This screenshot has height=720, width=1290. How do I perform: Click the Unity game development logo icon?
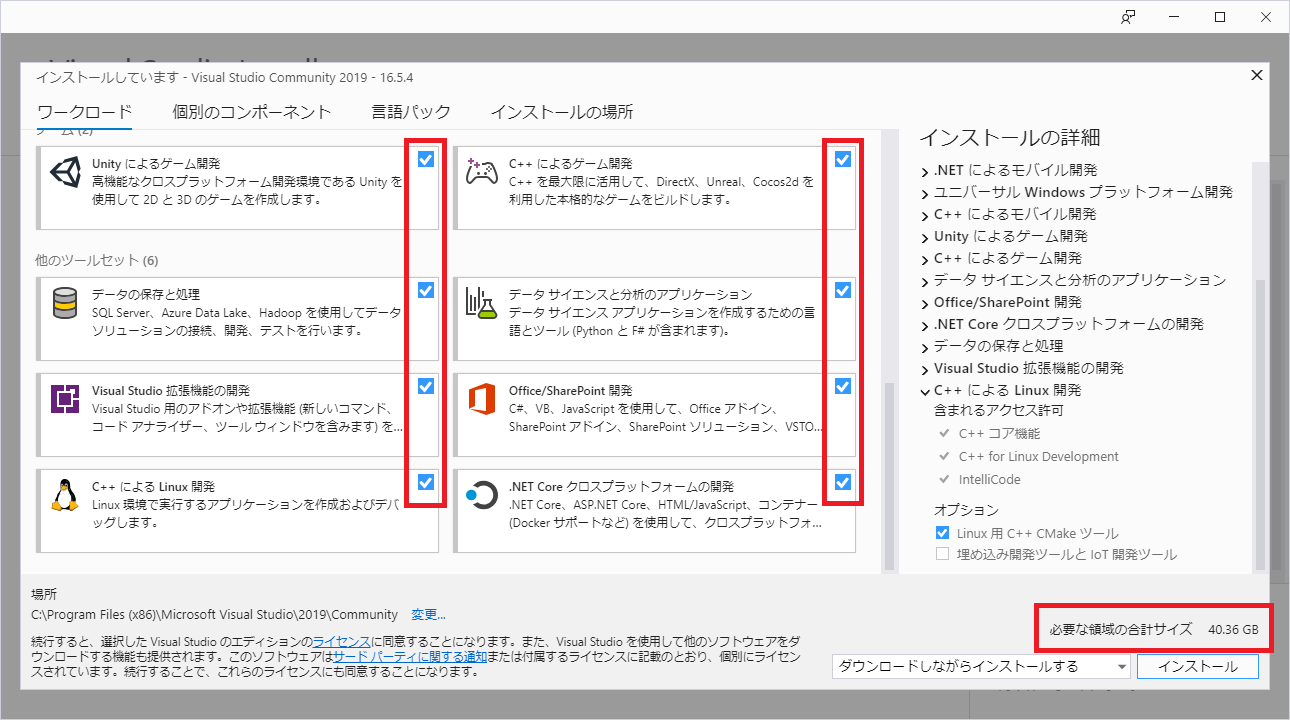65,173
